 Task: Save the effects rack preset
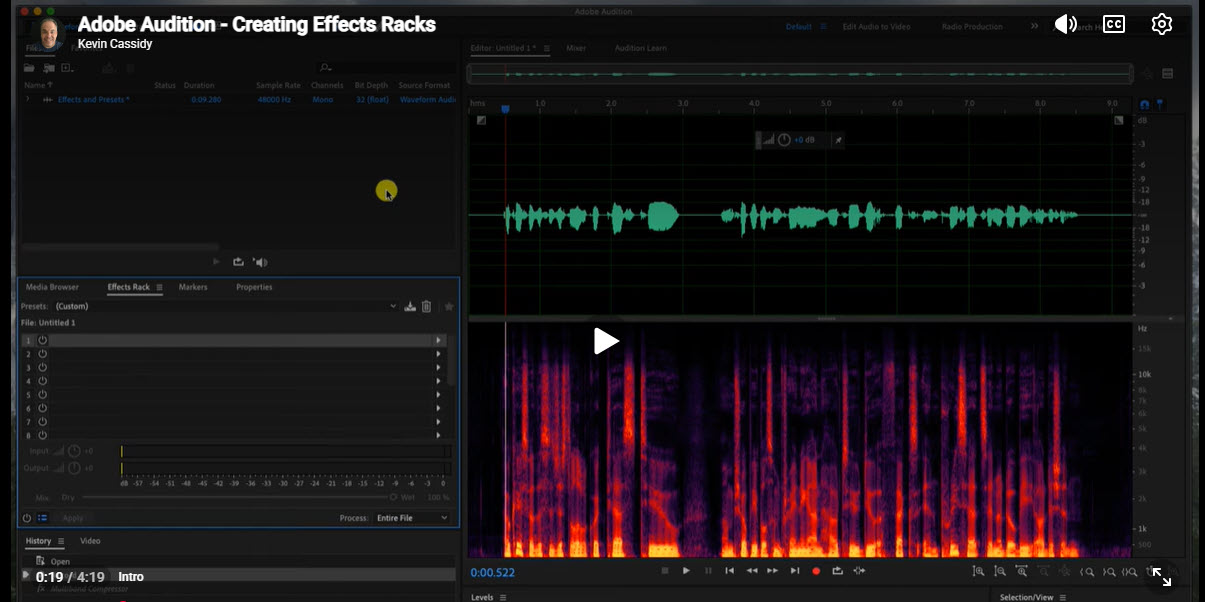point(410,306)
